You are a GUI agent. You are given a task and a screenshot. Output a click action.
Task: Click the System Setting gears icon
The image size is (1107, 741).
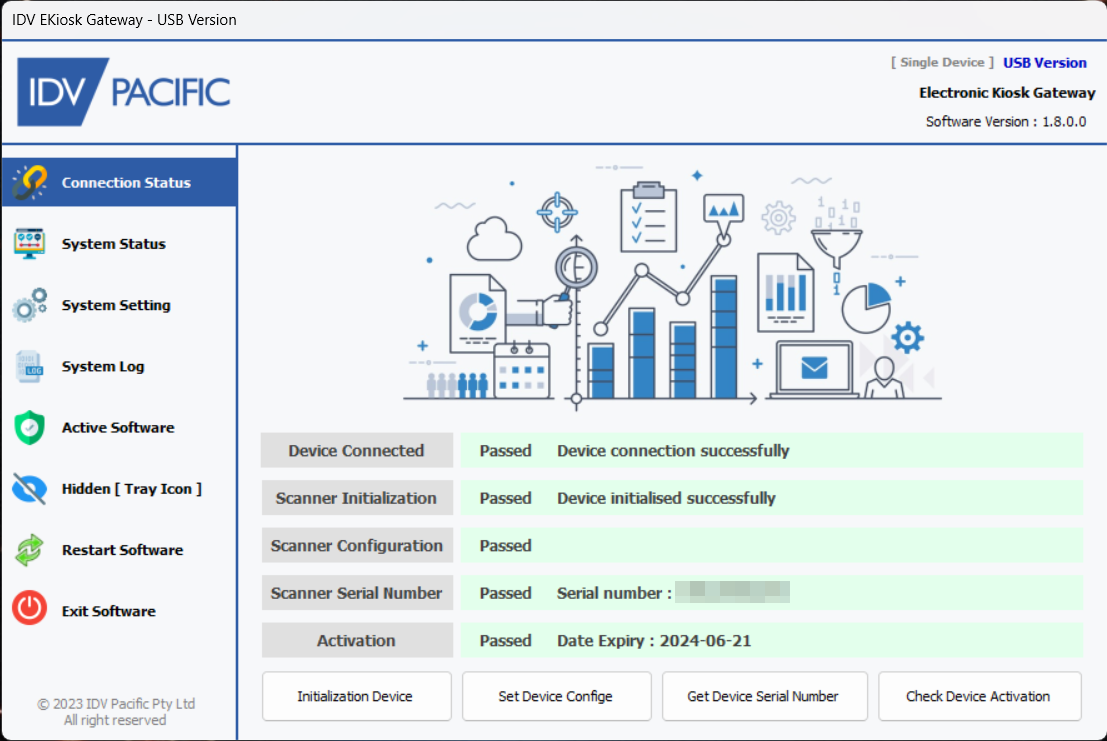click(x=30, y=305)
